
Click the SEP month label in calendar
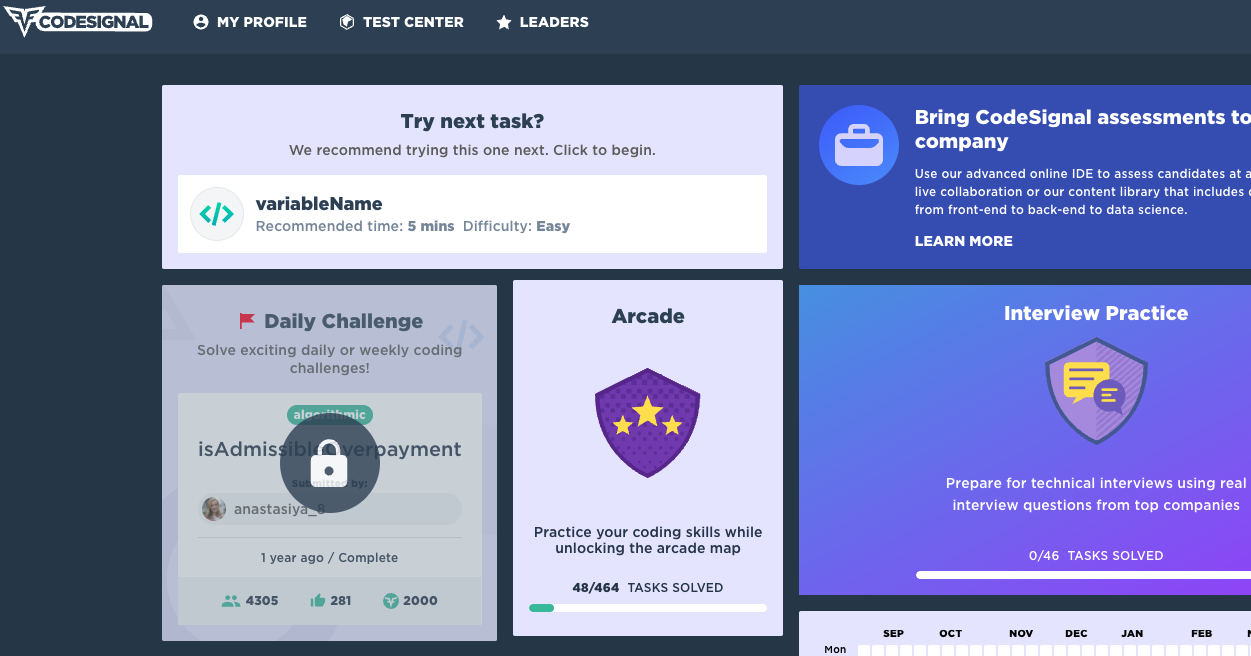tap(893, 633)
